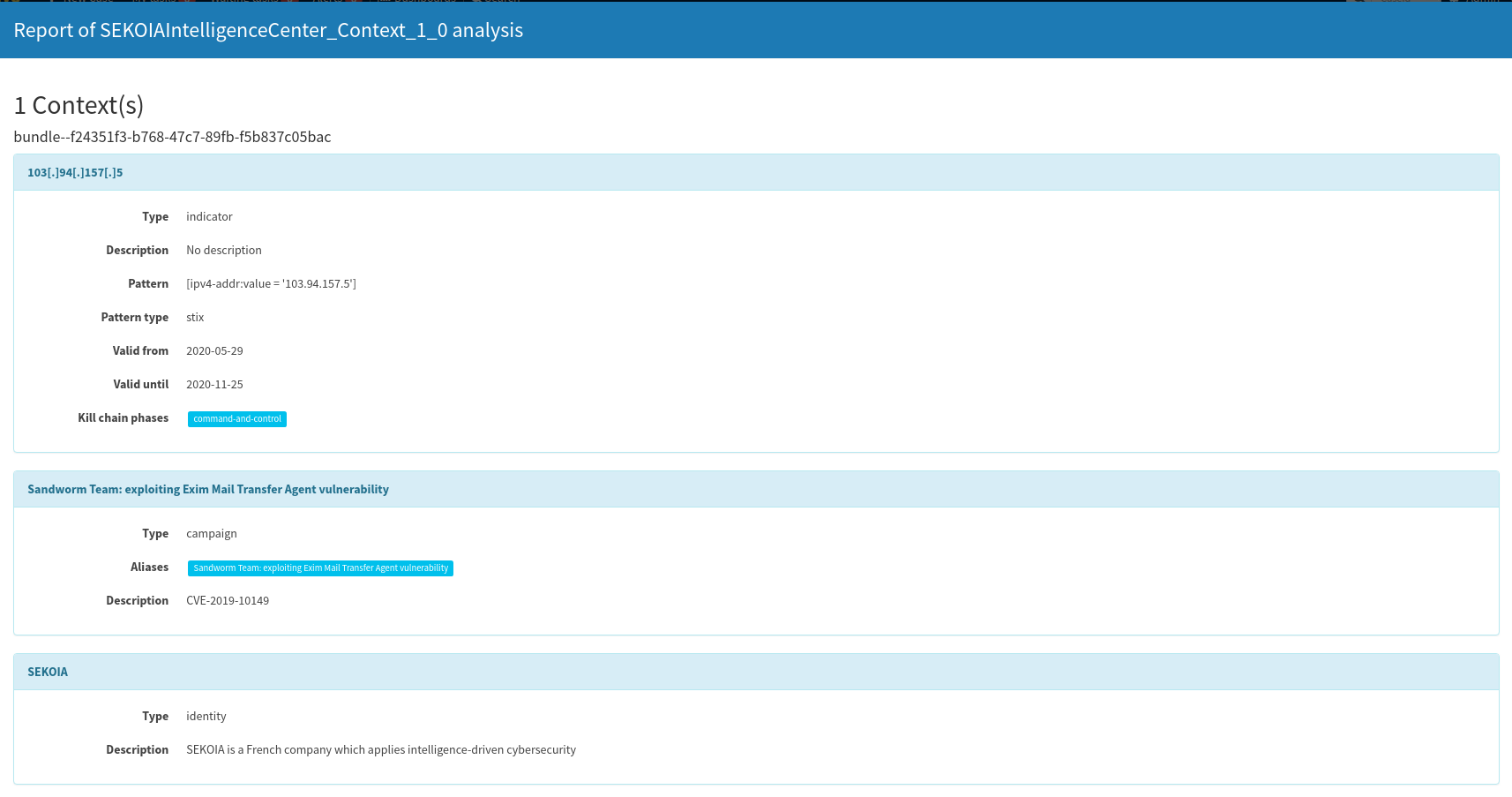Click the 'Valid until' label

coord(140,384)
